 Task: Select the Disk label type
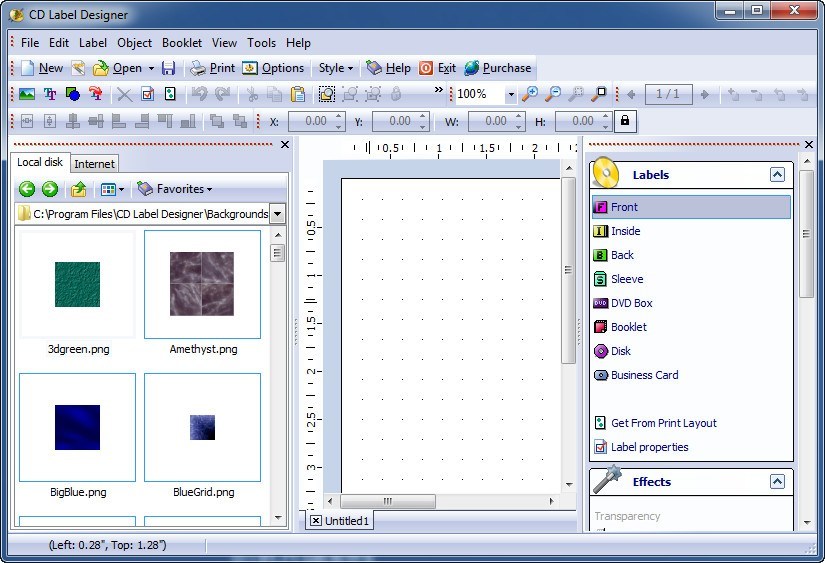612,351
